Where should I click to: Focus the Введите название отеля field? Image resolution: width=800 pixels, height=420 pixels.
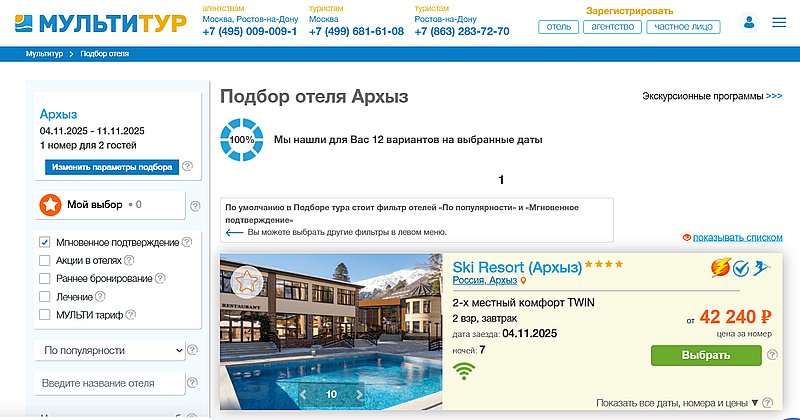110,383
